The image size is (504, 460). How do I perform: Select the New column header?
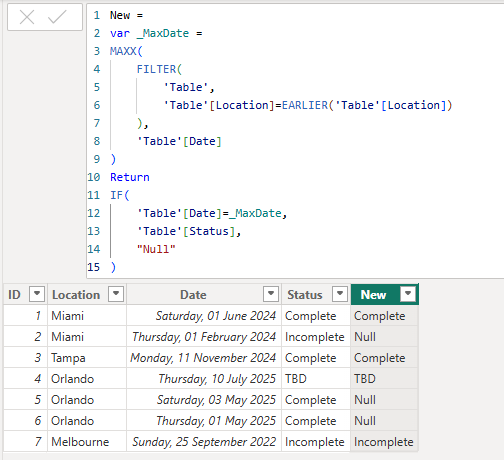point(373,295)
